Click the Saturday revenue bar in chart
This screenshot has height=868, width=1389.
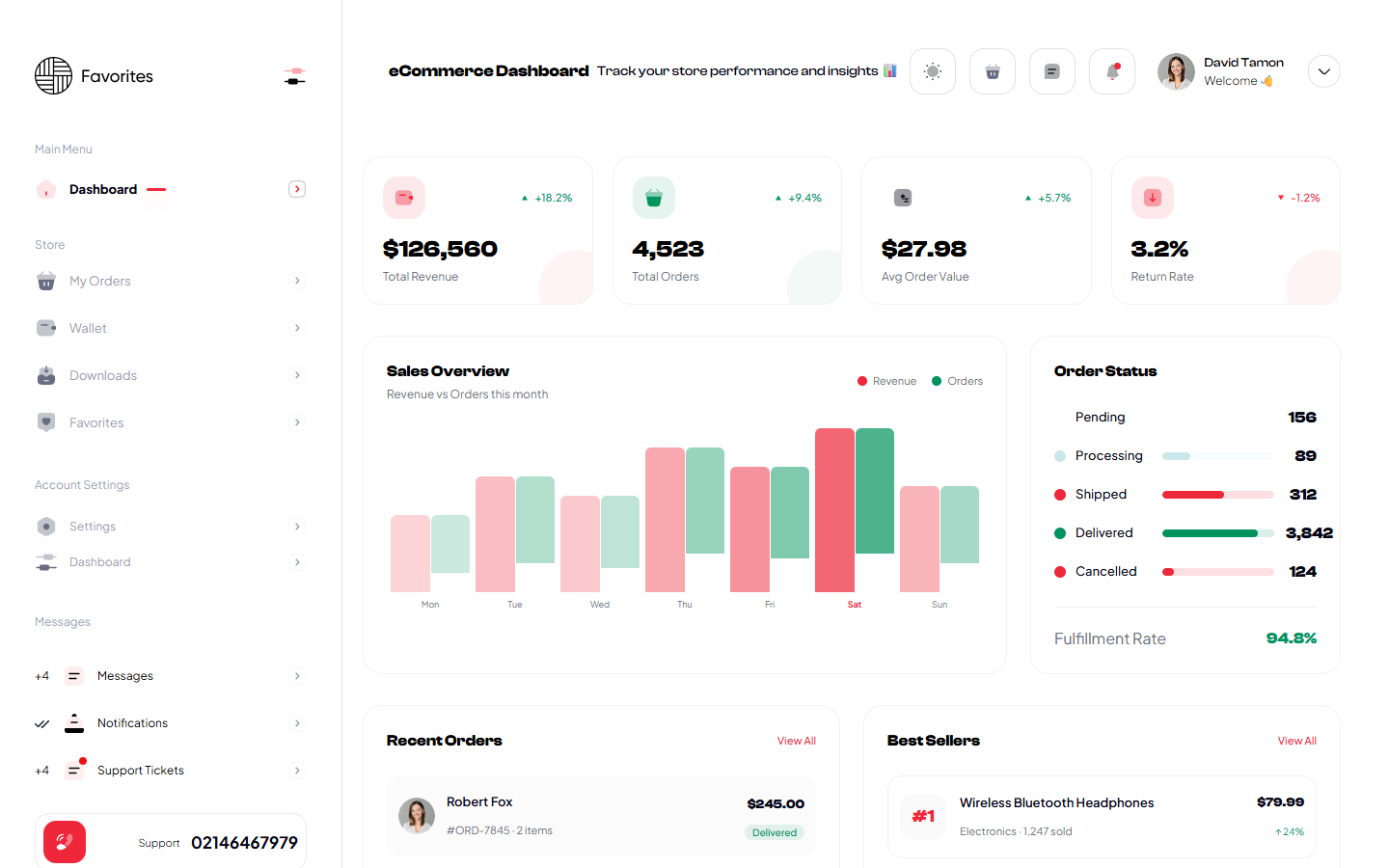[834, 509]
